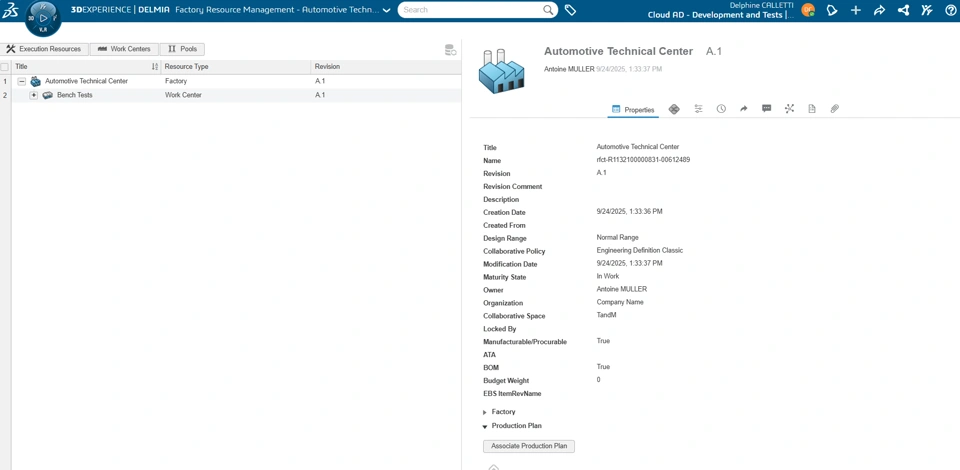This screenshot has height=470, width=960.
Task: Click the header title 'Automotive Technical Center' in details
Action: click(618, 51)
